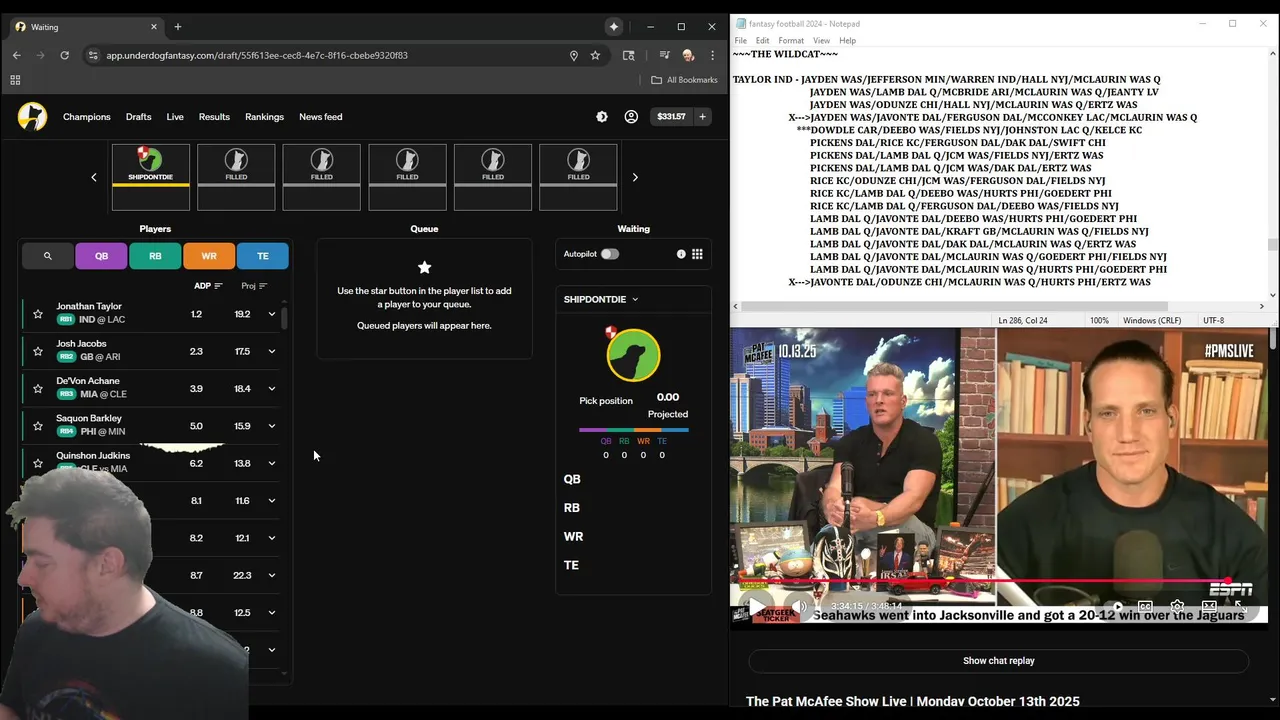Open the Drafts nav item
This screenshot has height=720, width=1280.
click(x=139, y=117)
